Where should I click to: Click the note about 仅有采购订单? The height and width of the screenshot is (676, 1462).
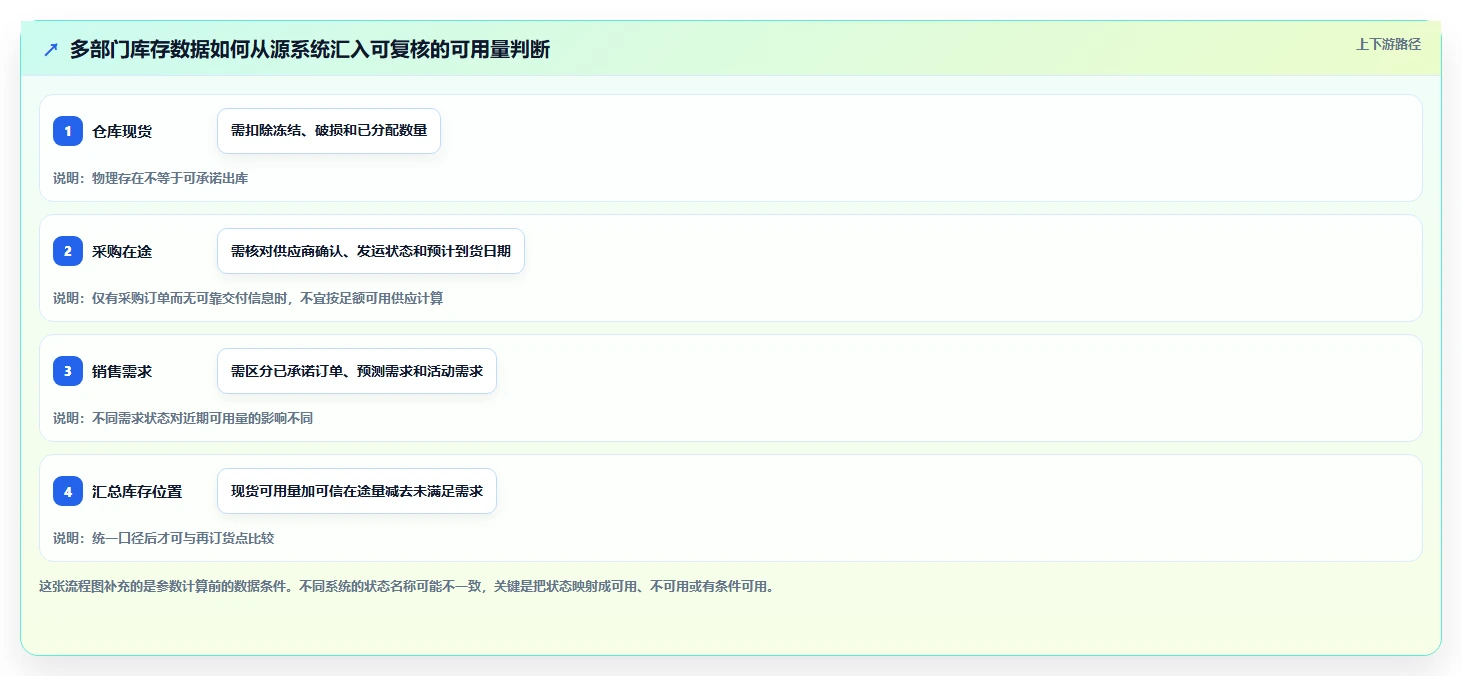[x=248, y=298]
